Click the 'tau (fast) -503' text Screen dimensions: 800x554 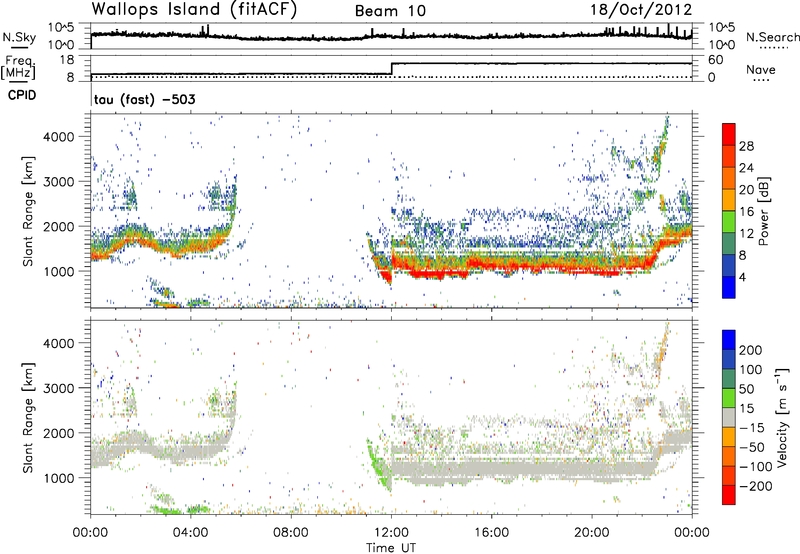144,99
